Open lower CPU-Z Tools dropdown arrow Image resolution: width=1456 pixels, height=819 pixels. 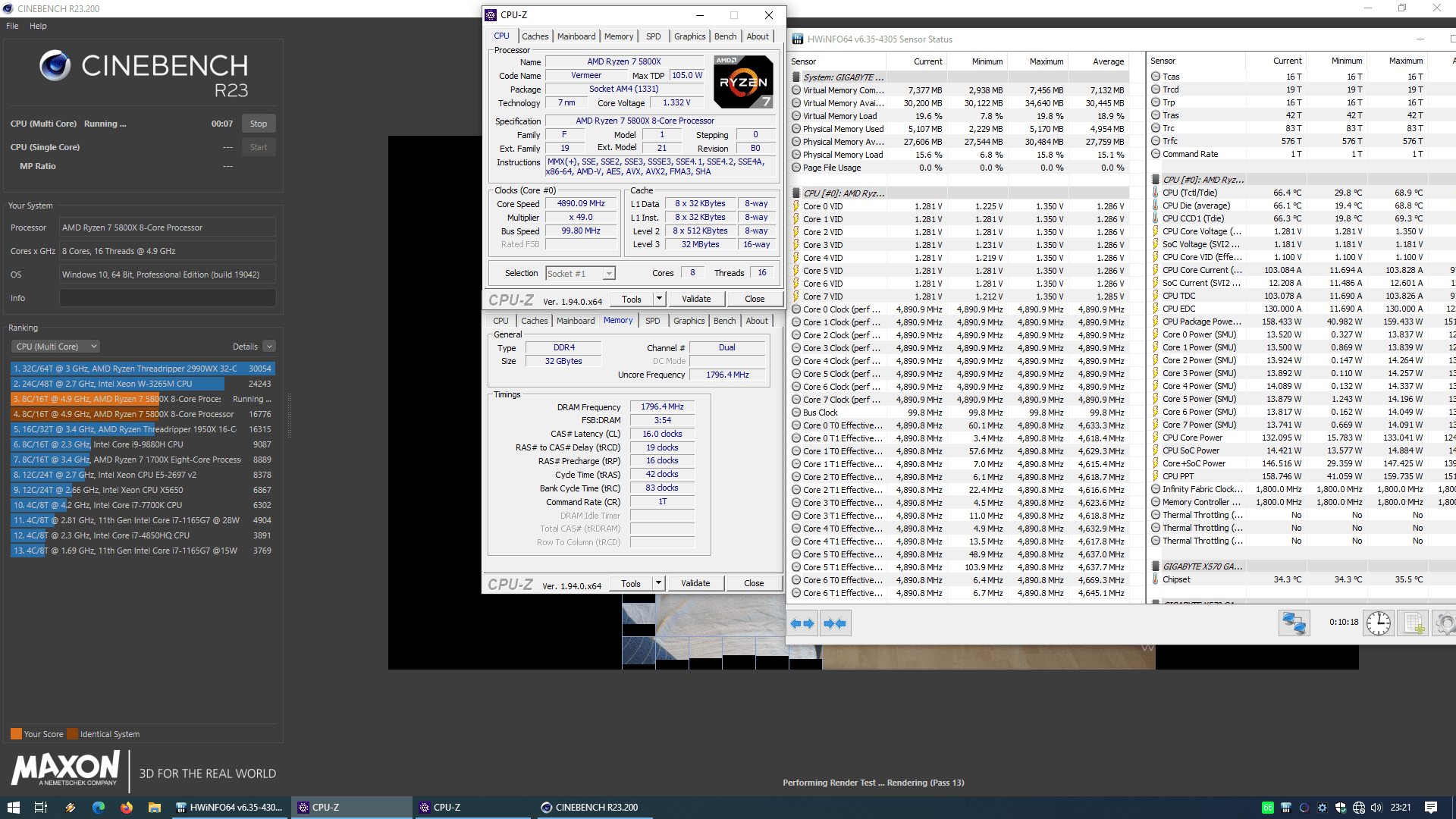[658, 583]
